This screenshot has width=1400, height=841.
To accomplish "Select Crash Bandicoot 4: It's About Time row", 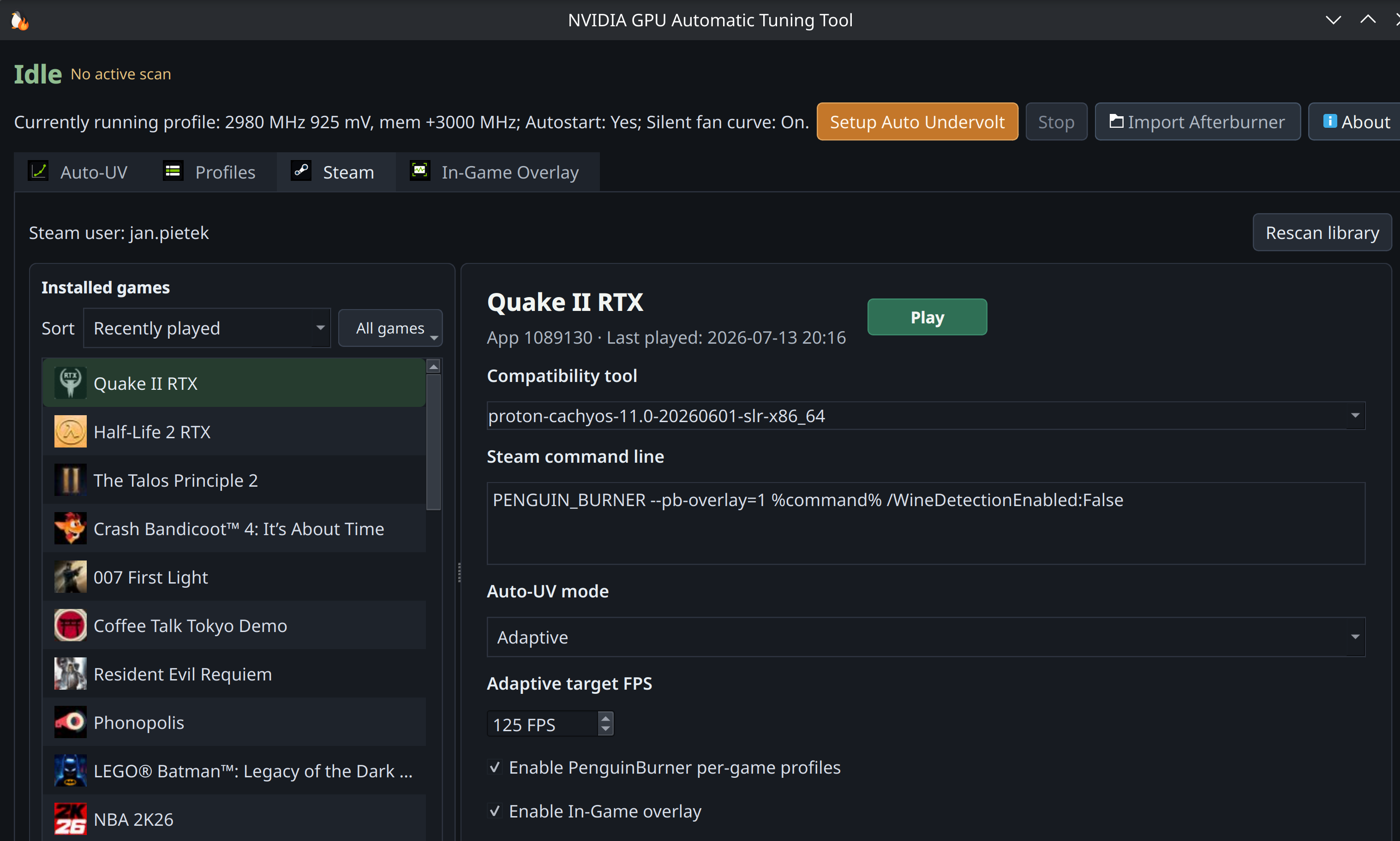I will coord(234,528).
